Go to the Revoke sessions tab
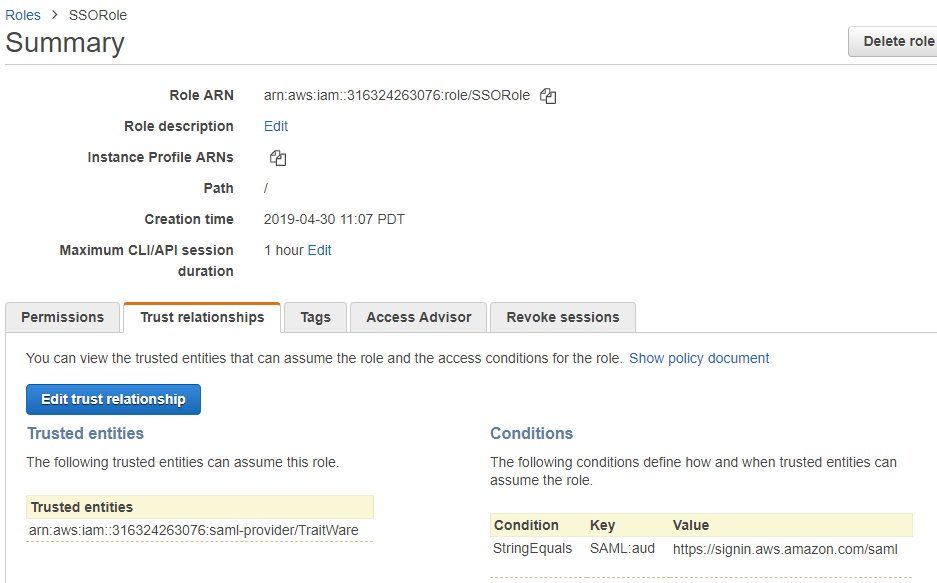The image size is (937, 583). coord(563,317)
